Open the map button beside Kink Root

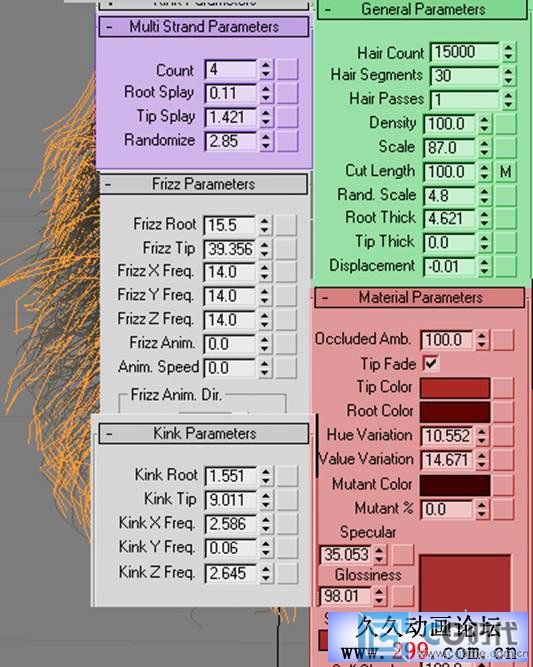[287, 476]
